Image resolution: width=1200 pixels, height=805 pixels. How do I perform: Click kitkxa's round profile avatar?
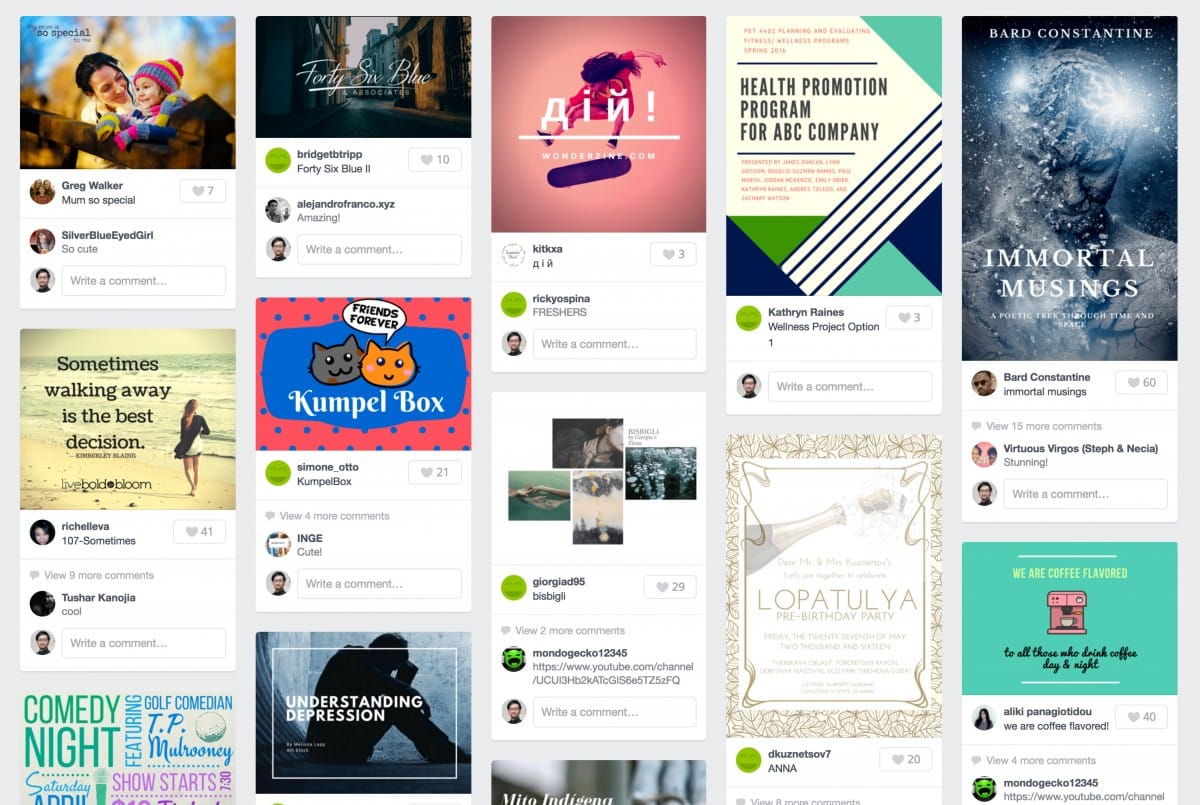(x=513, y=254)
